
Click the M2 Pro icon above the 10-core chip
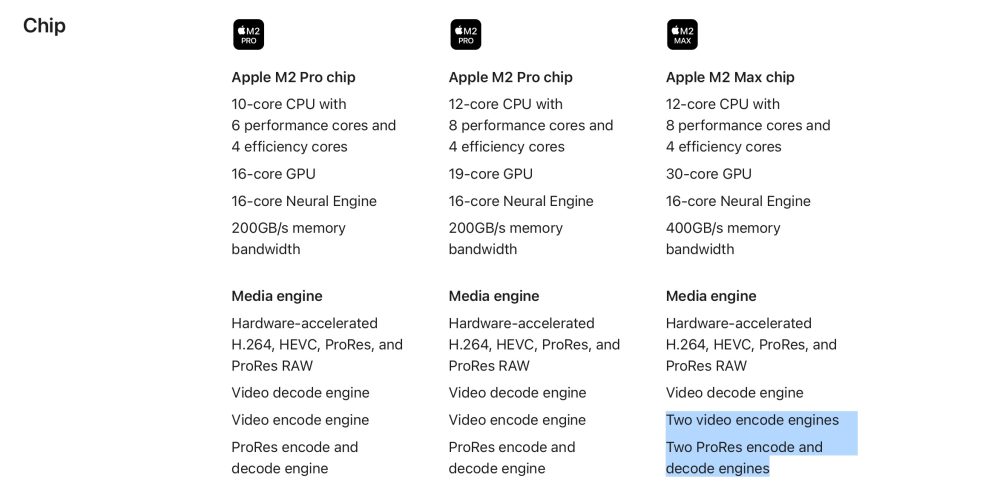click(x=248, y=35)
